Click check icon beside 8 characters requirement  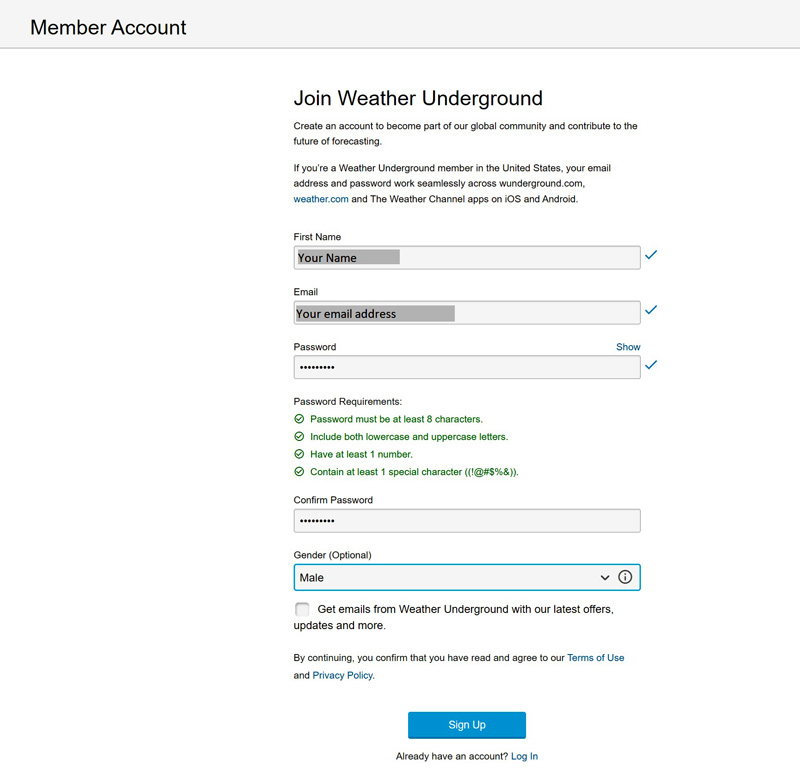click(x=299, y=419)
